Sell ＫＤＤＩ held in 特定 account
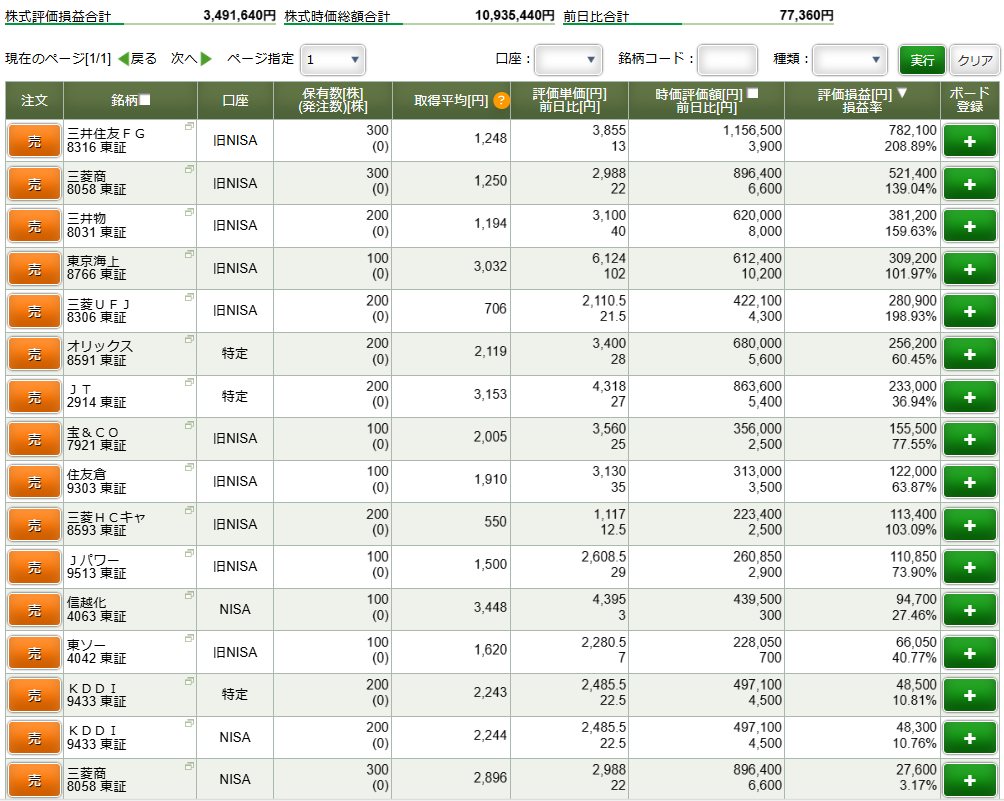 coord(35,695)
